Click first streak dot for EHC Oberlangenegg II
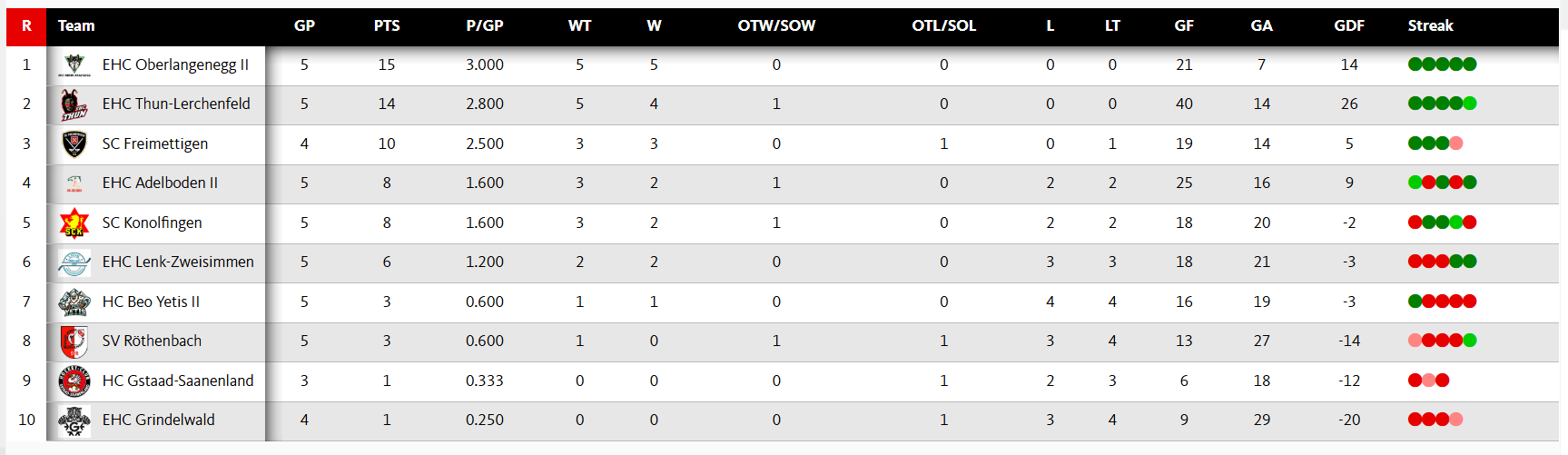Image resolution: width=1568 pixels, height=455 pixels. coord(1415,64)
